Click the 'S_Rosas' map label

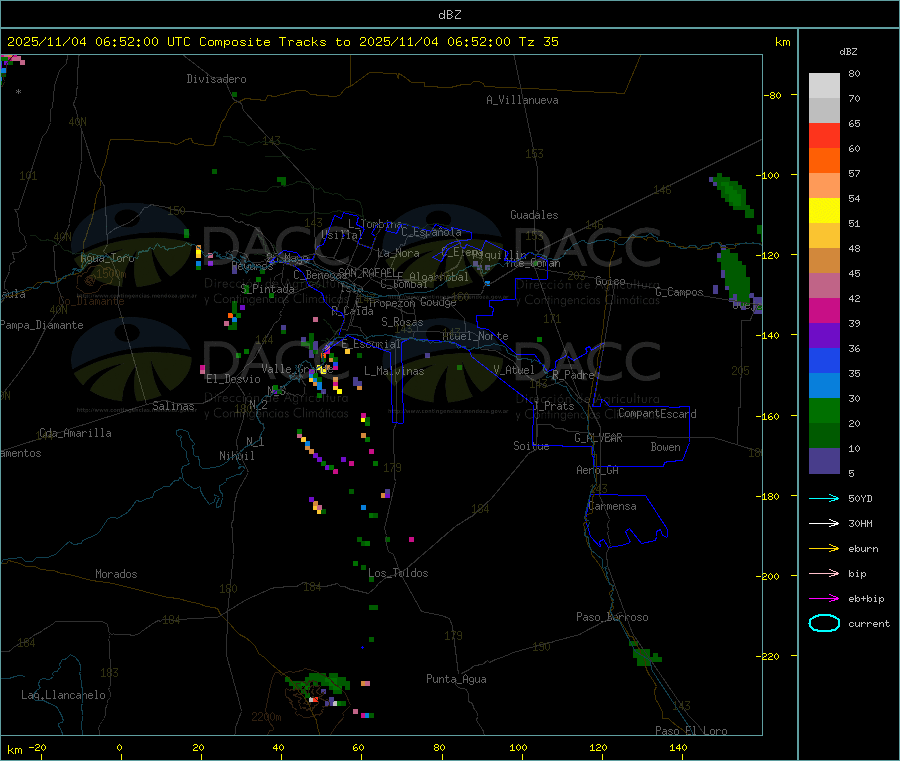[402, 322]
